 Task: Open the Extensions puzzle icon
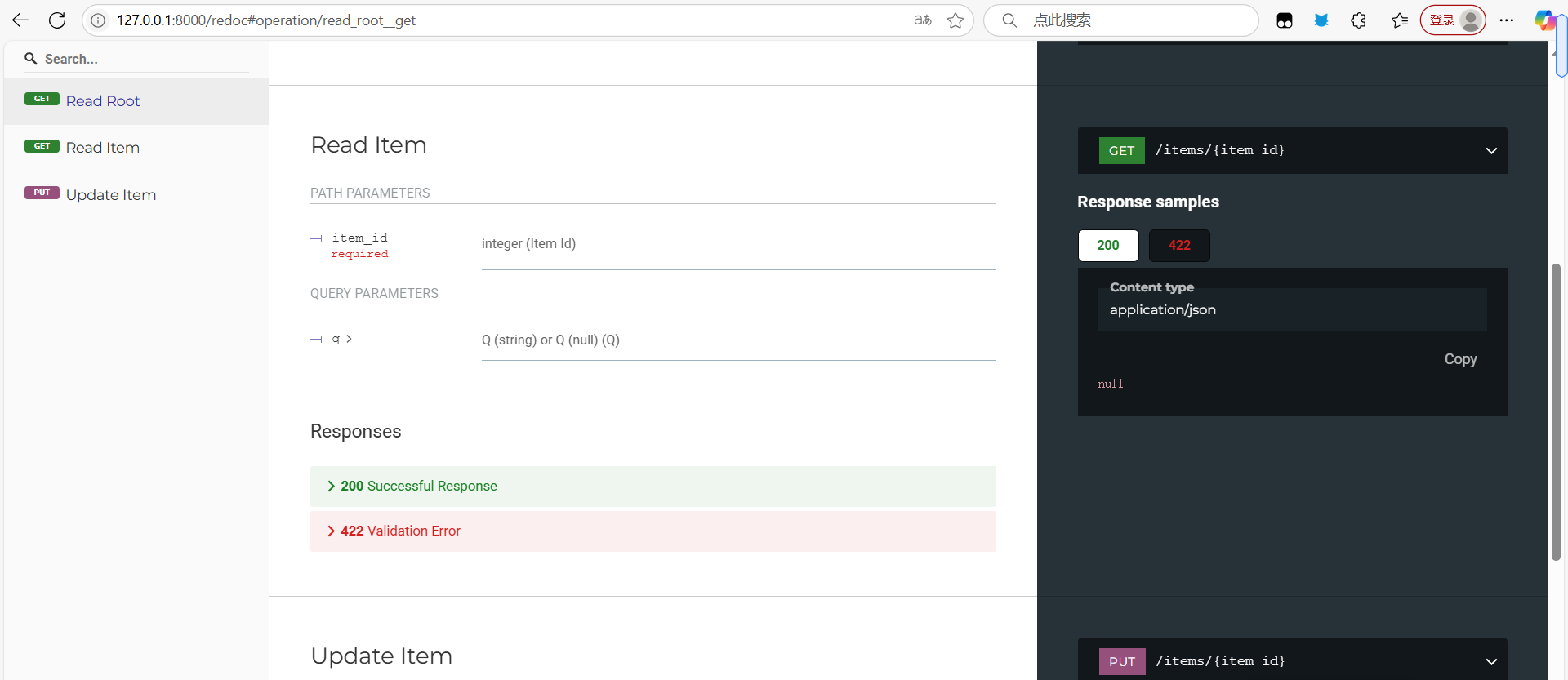[1358, 20]
